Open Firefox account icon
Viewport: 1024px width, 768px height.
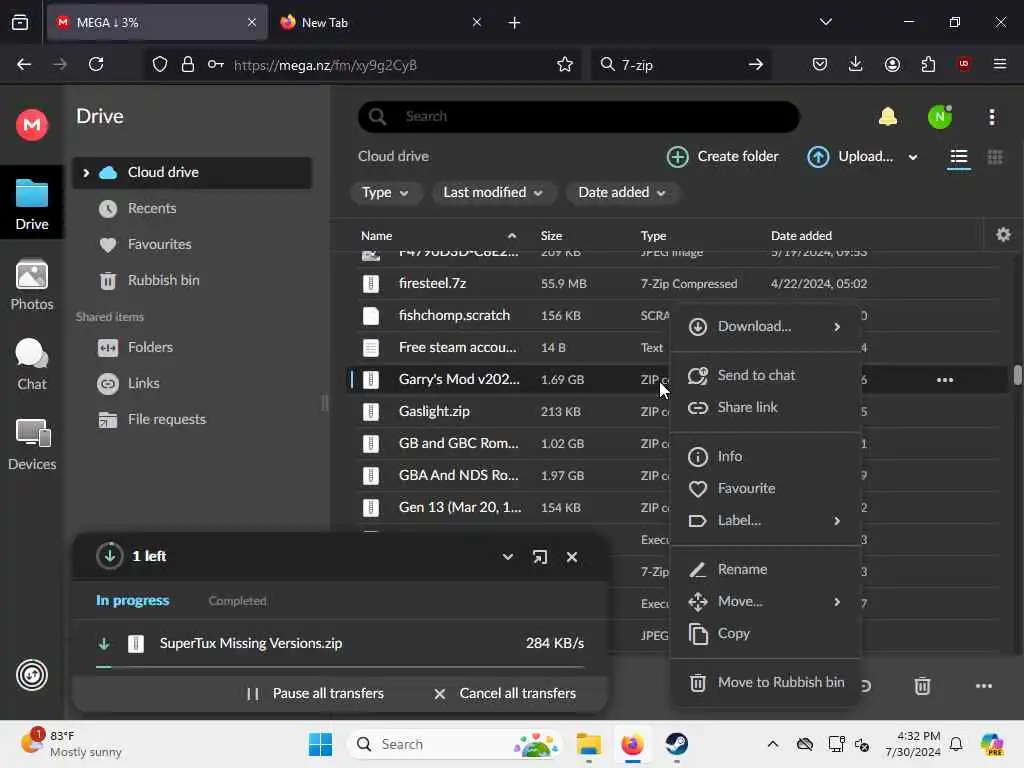pos(892,64)
